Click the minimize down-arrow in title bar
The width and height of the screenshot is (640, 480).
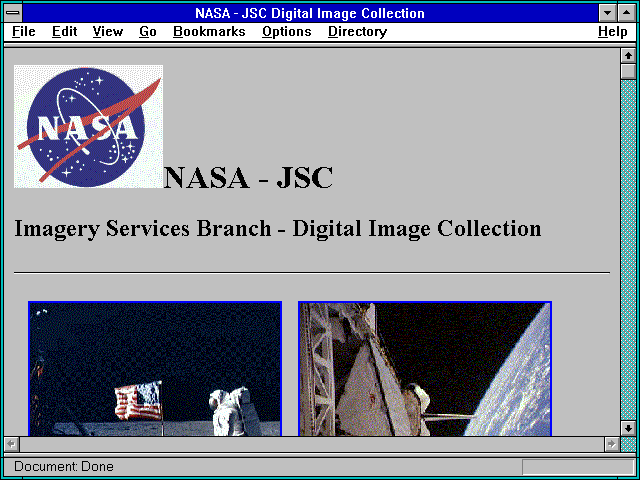coord(607,13)
